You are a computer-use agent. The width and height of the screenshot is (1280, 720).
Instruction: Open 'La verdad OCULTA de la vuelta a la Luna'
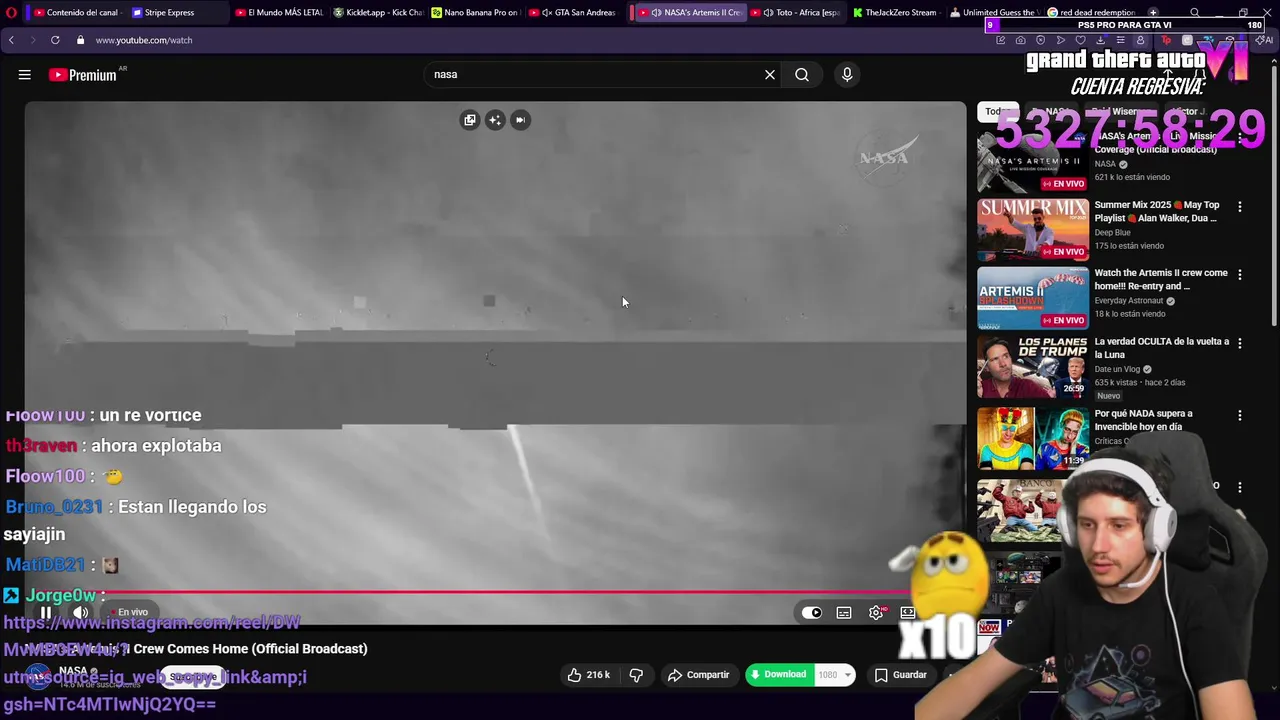1161,347
